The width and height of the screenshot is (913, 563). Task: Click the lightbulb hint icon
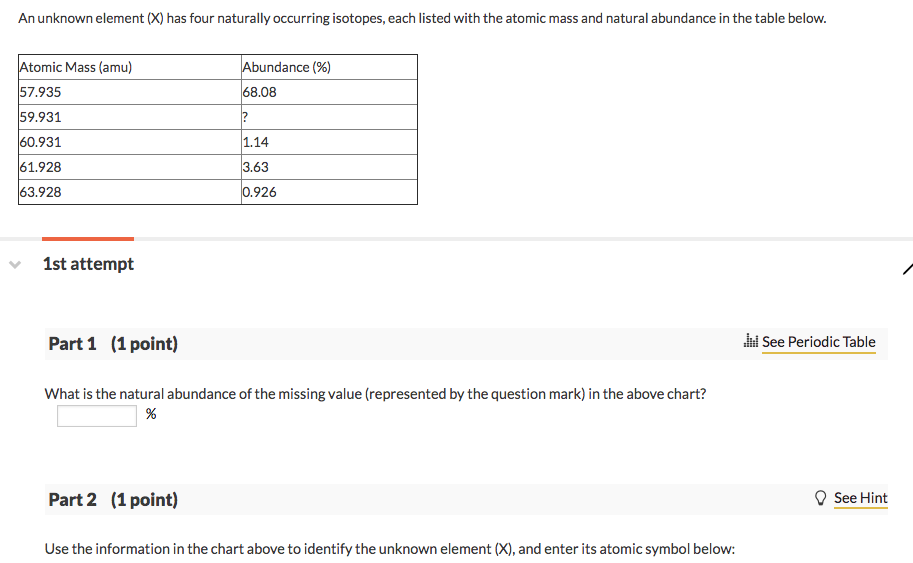(821, 498)
